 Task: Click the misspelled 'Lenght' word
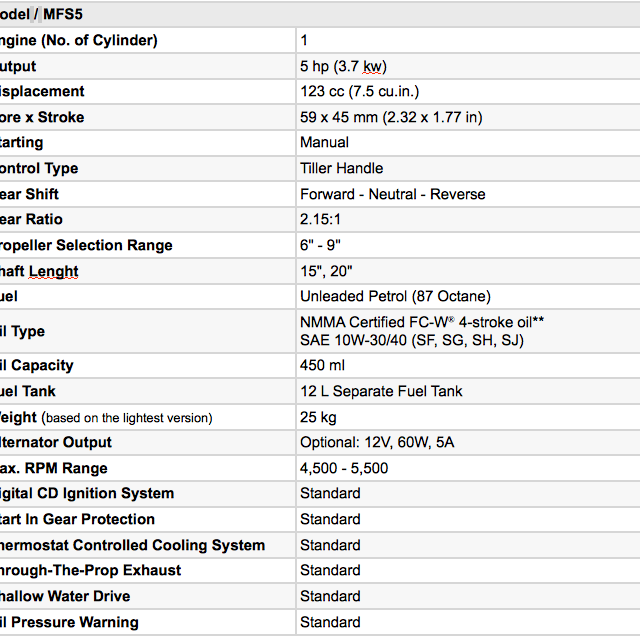[53, 271]
